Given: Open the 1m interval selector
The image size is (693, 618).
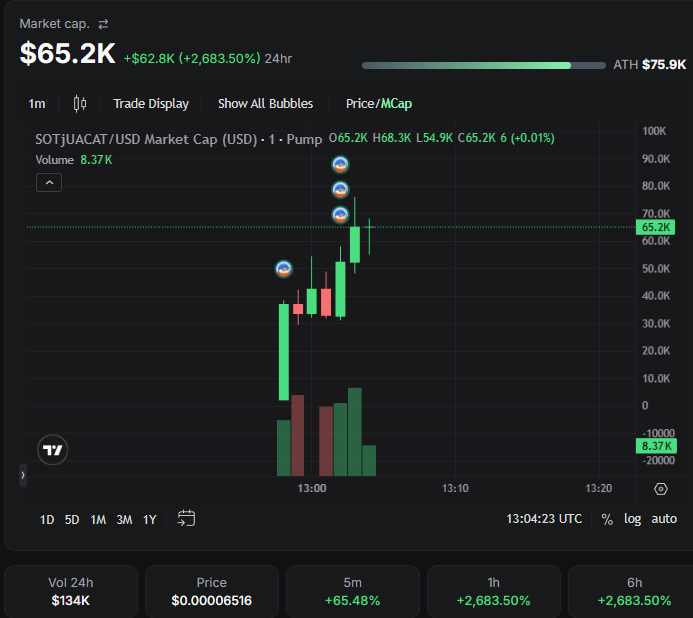Looking at the screenshot, I should 37,104.
